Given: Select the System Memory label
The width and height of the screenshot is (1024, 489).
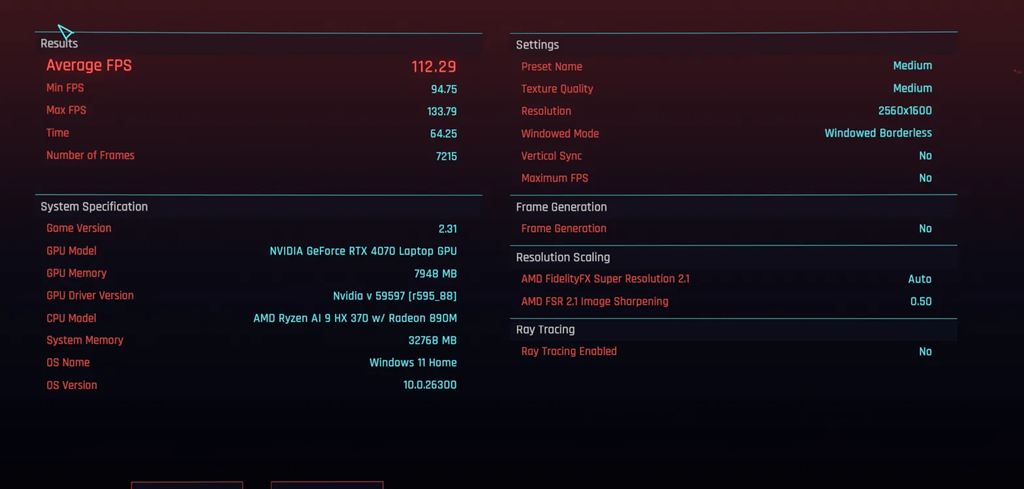Looking at the screenshot, I should [x=85, y=340].
